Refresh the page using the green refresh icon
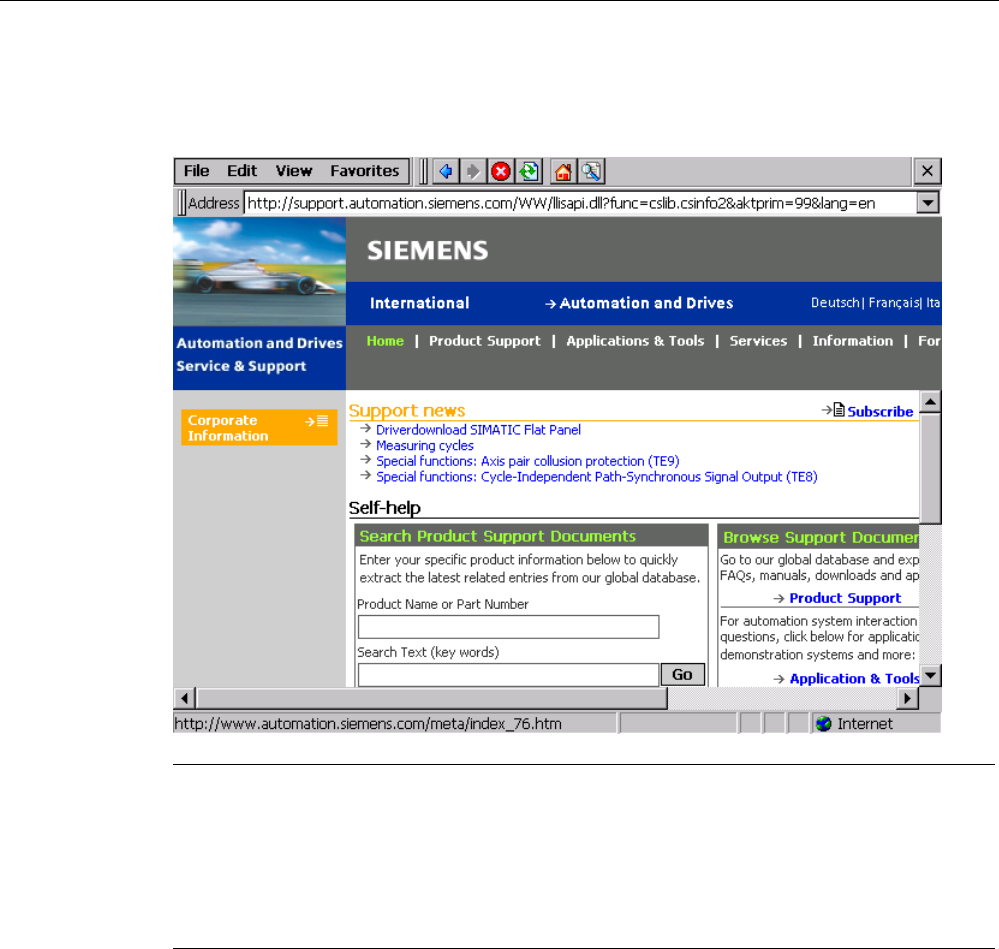This screenshot has width=999, height=949. pyautogui.click(x=529, y=171)
